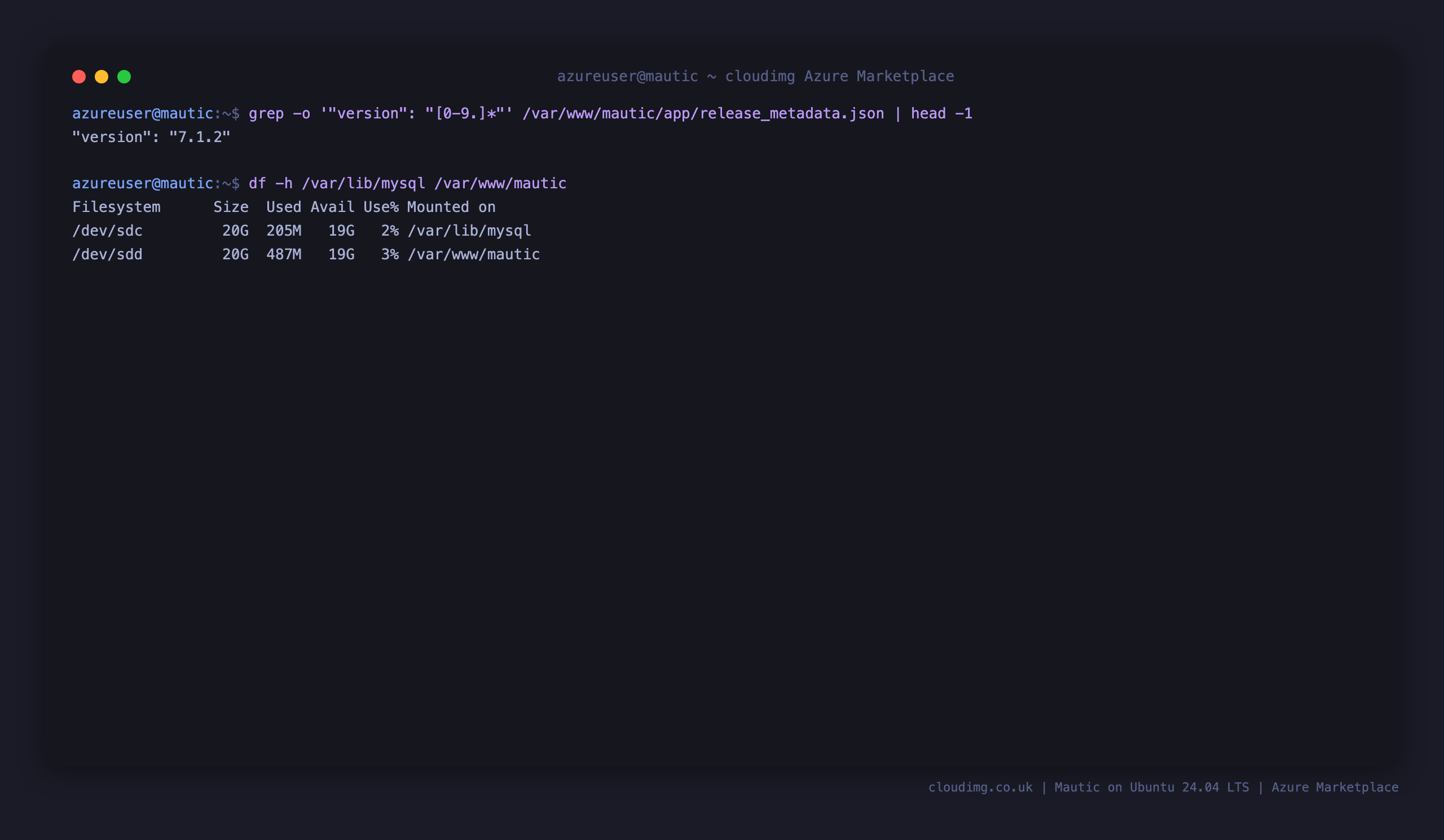
Task: Click the /var/lib/mysql mount point in output
Action: point(469,231)
